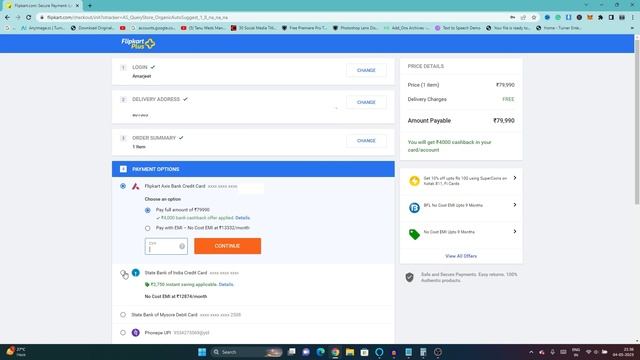640x360 pixels.
Task: Select the Phonepe UPI radio button
Action: [x=123, y=333]
